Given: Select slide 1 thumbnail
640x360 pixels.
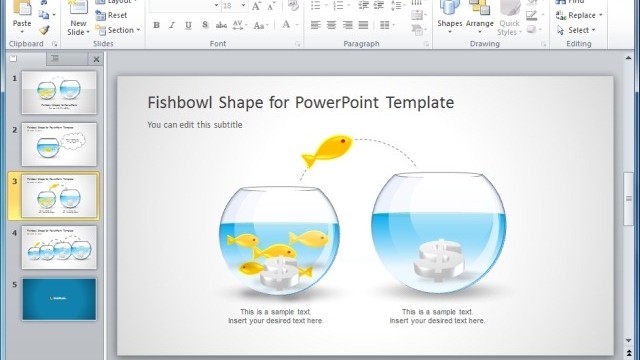Looking at the screenshot, I should pyautogui.click(x=59, y=92).
